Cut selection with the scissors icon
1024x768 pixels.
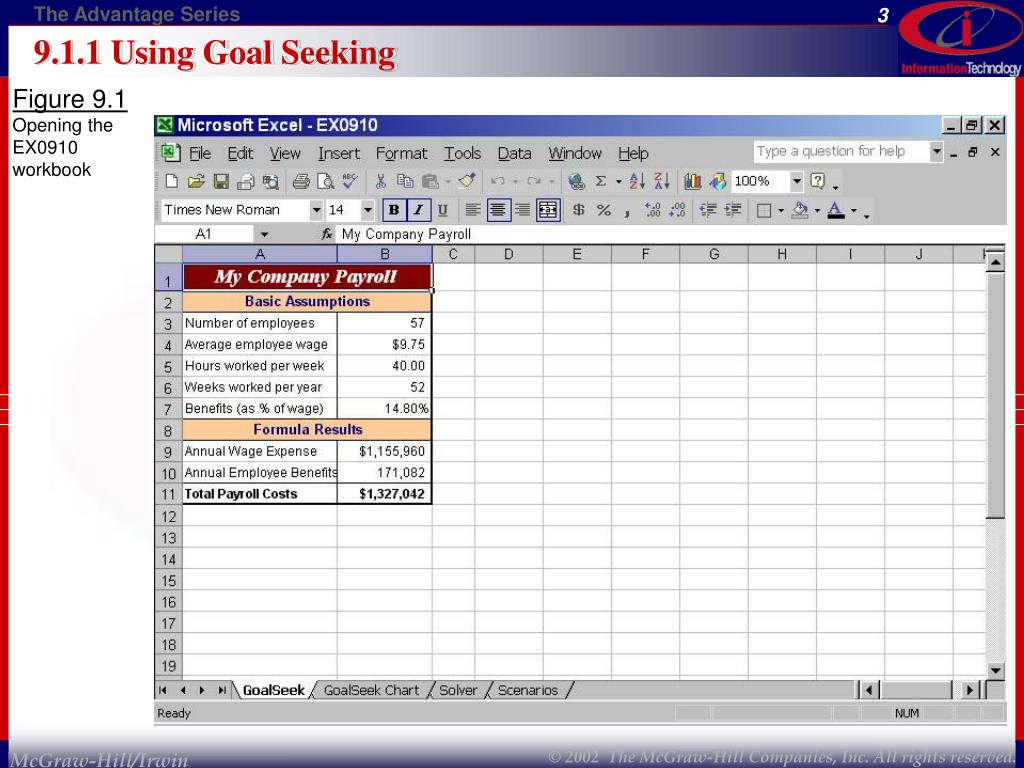(x=381, y=182)
